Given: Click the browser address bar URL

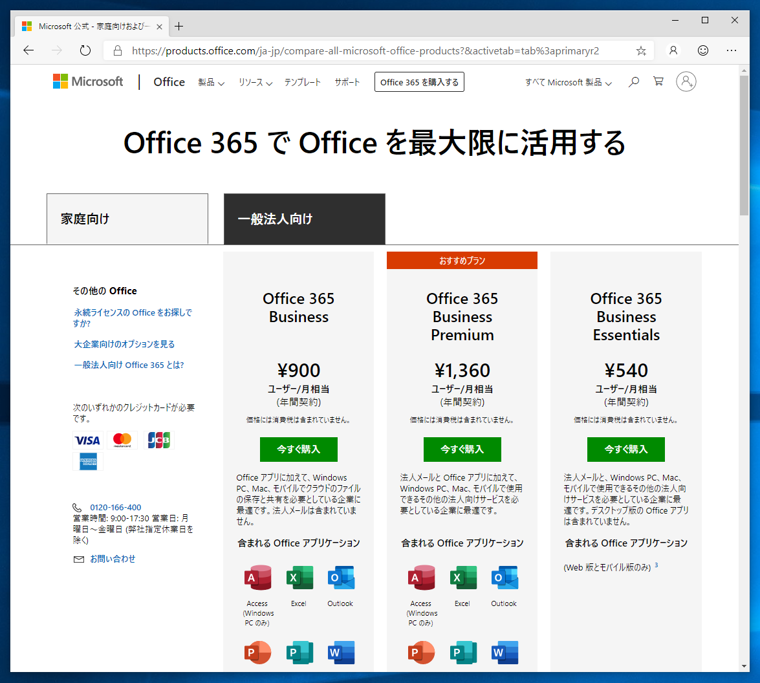Looking at the screenshot, I should tap(365, 51).
